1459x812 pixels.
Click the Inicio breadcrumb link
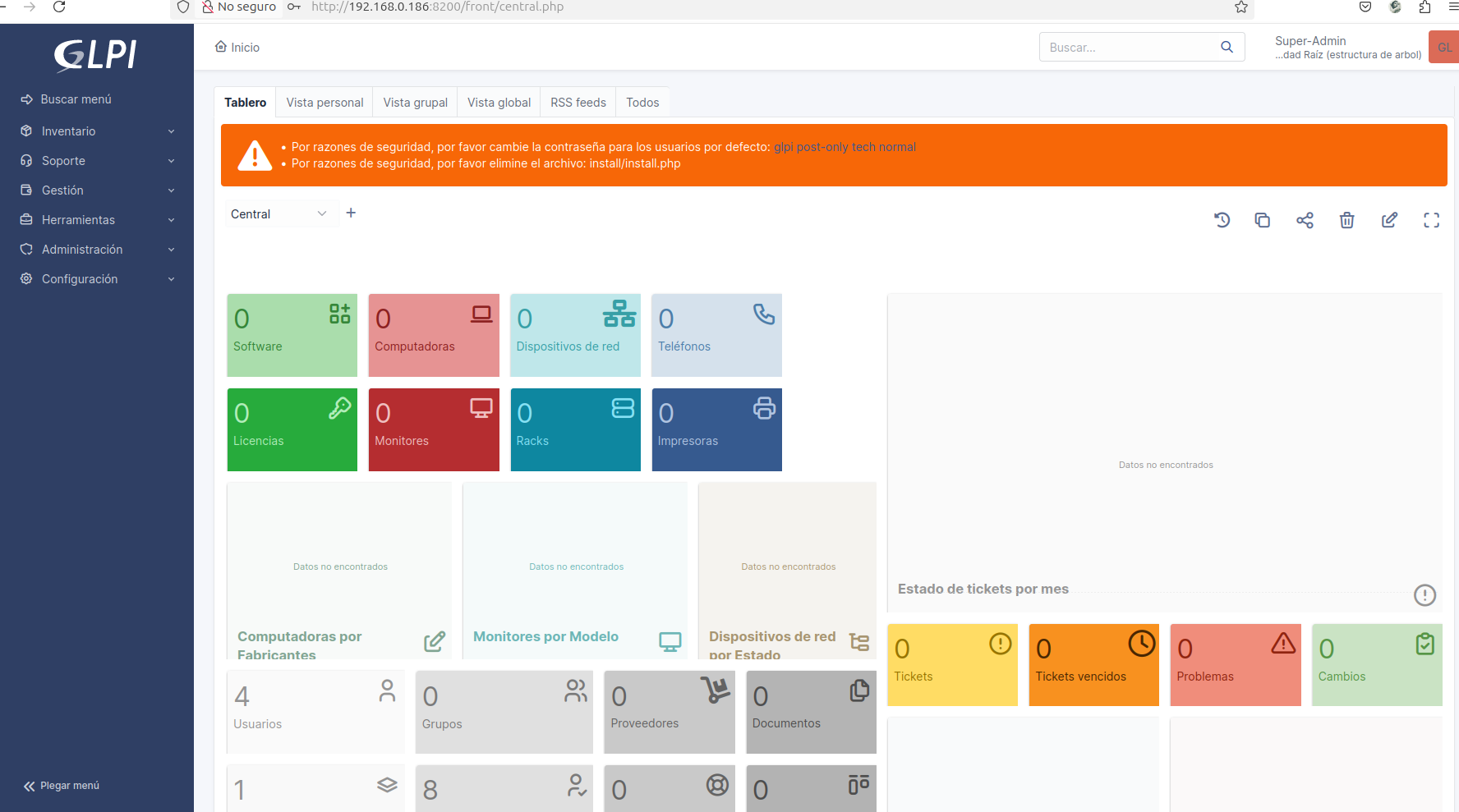tap(237, 48)
